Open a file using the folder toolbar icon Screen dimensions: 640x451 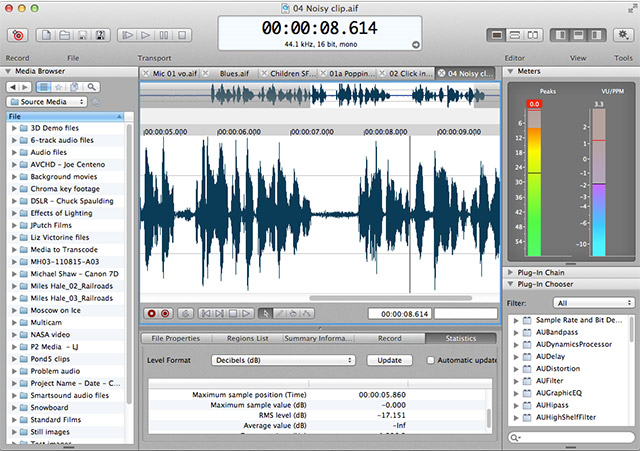pos(64,35)
